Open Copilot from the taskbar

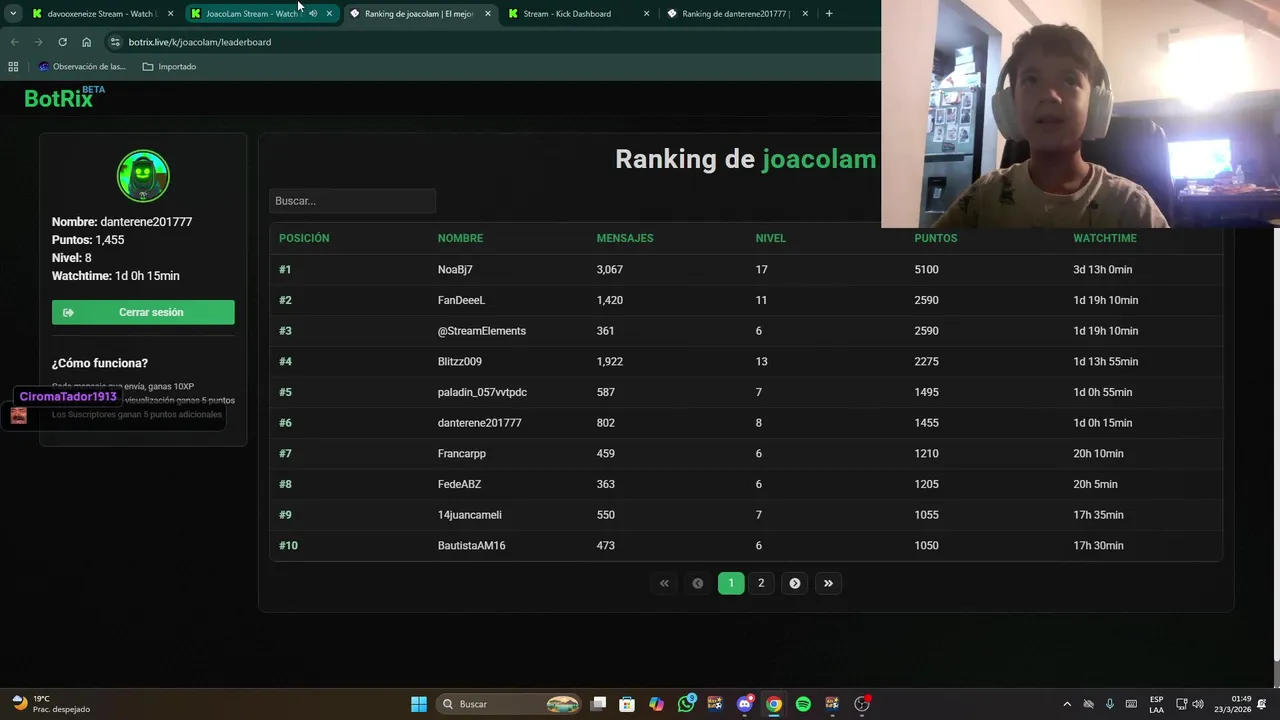point(656,704)
